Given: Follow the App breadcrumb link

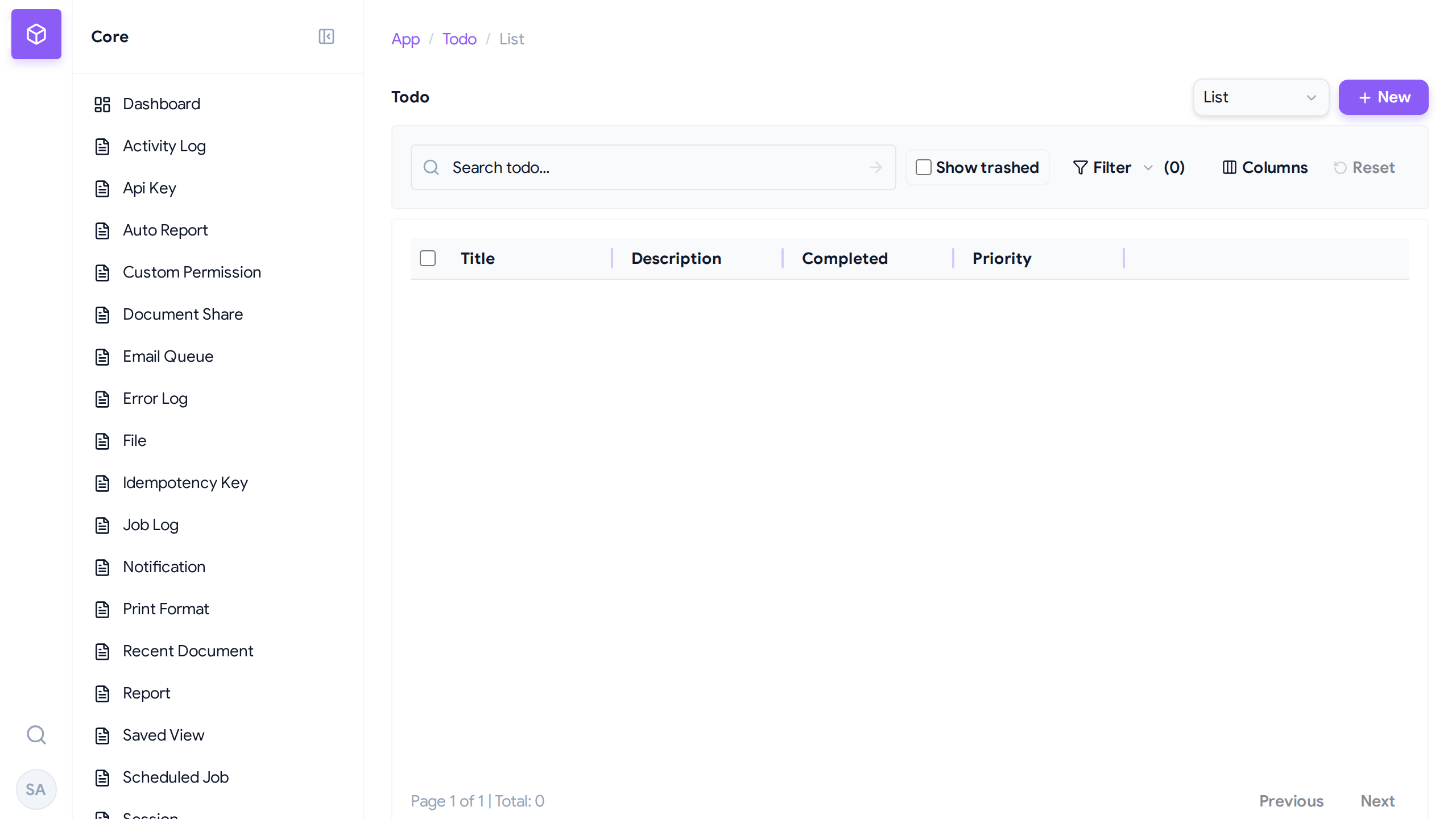Looking at the screenshot, I should point(406,39).
